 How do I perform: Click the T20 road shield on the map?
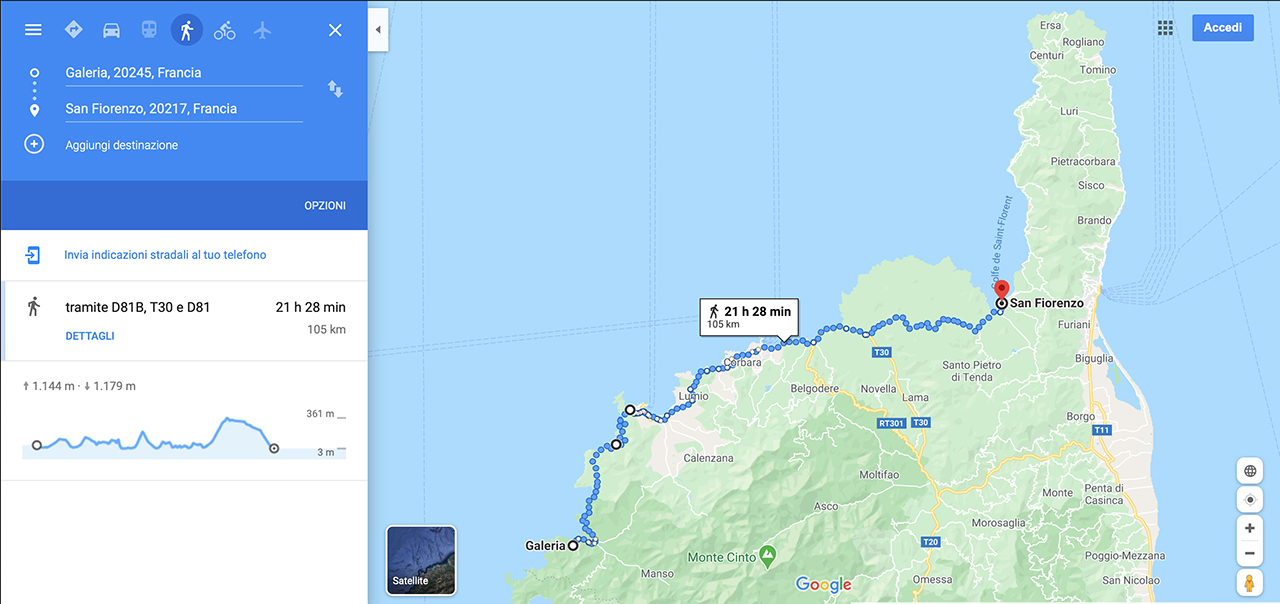tap(931, 542)
